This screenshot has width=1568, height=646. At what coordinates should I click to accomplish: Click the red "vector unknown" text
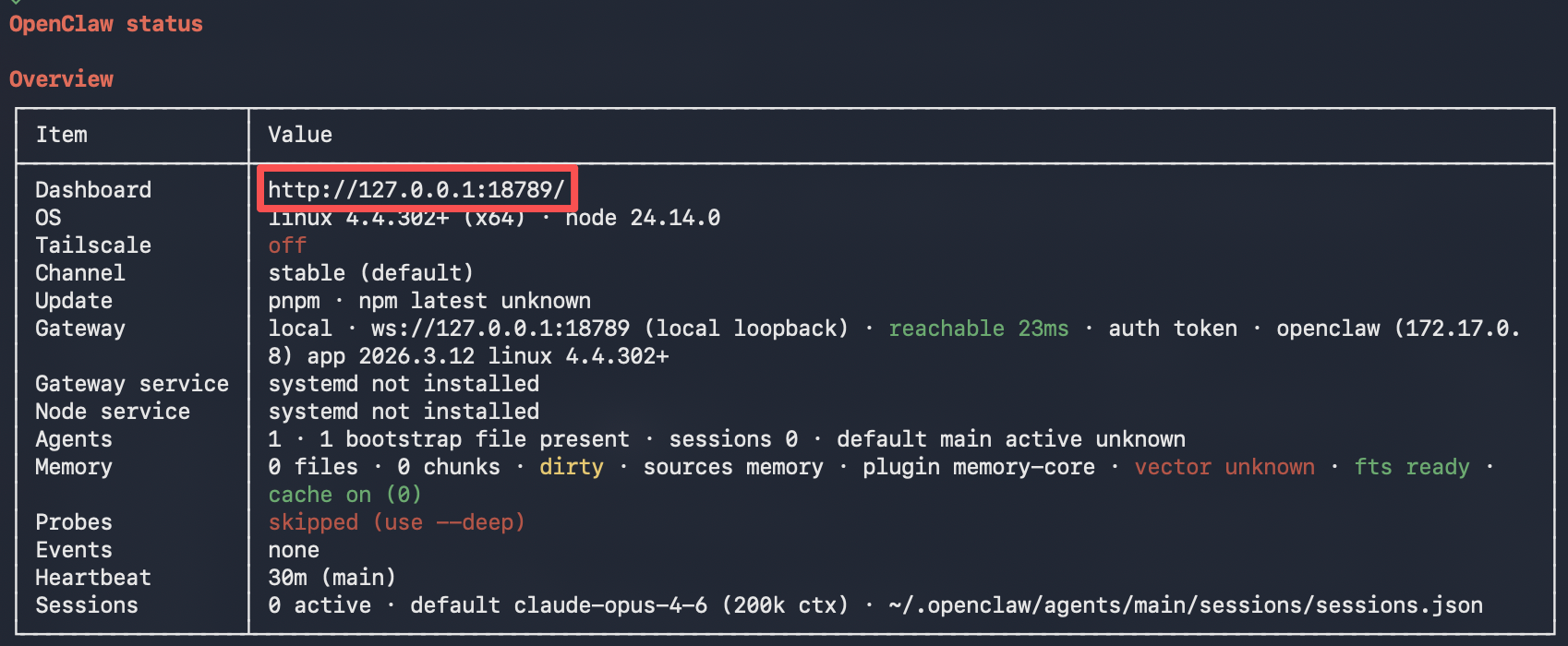pos(1224,467)
